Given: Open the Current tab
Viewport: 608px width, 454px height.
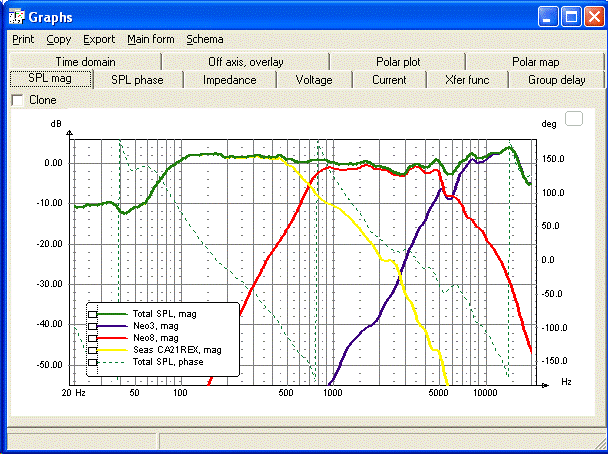Looking at the screenshot, I should pyautogui.click(x=389, y=80).
